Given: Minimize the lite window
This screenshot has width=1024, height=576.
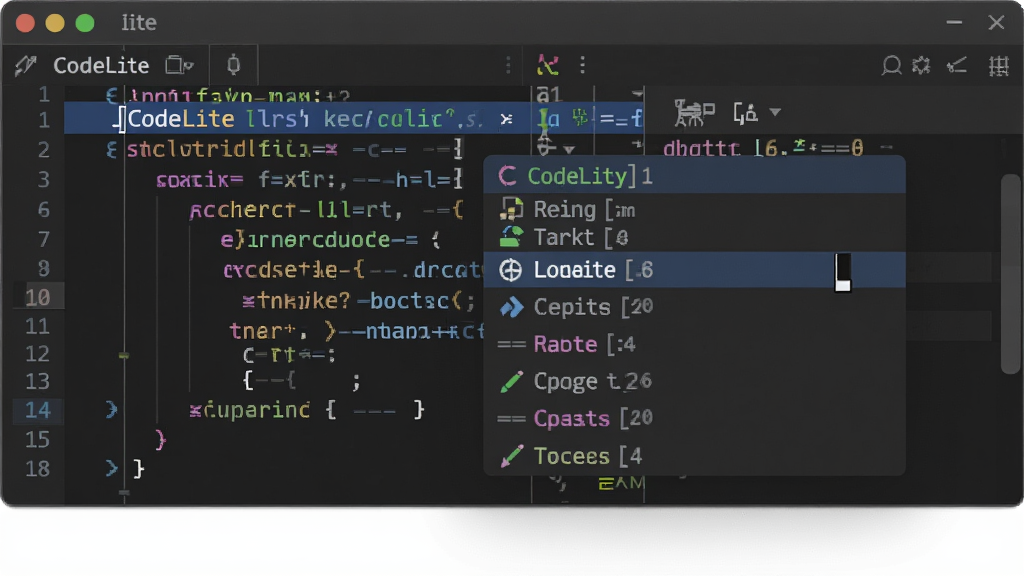Looking at the screenshot, I should click(x=954, y=22).
